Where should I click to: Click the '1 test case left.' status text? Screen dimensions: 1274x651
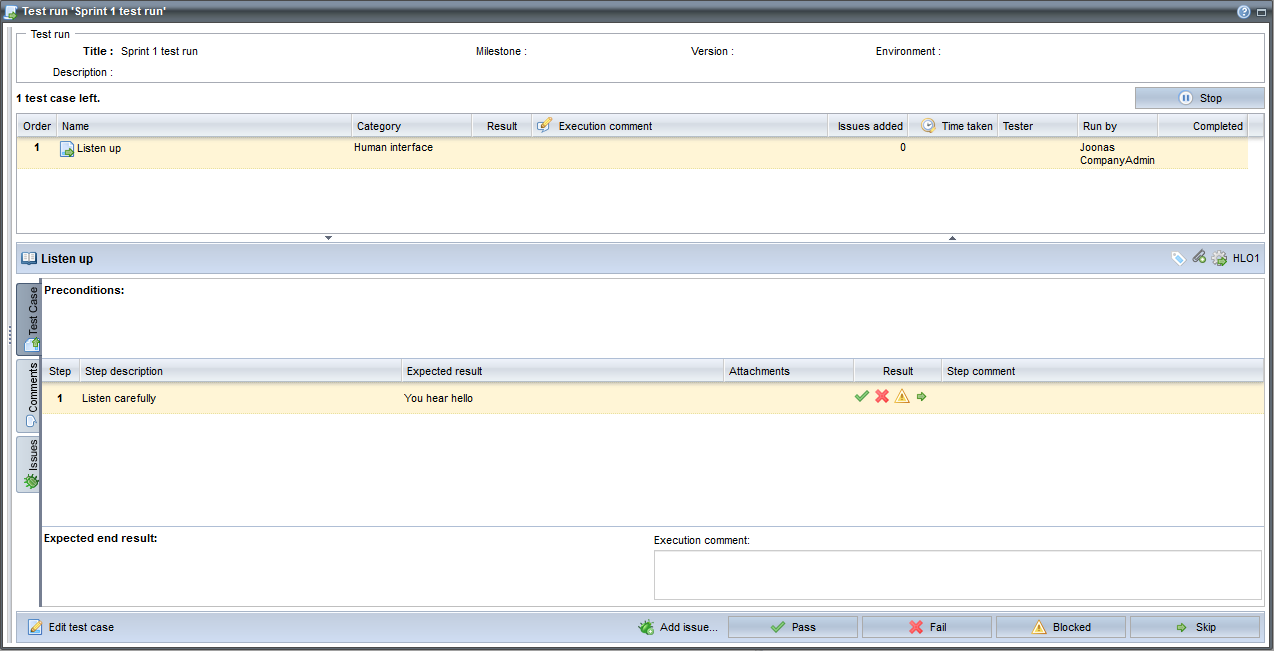pos(58,98)
